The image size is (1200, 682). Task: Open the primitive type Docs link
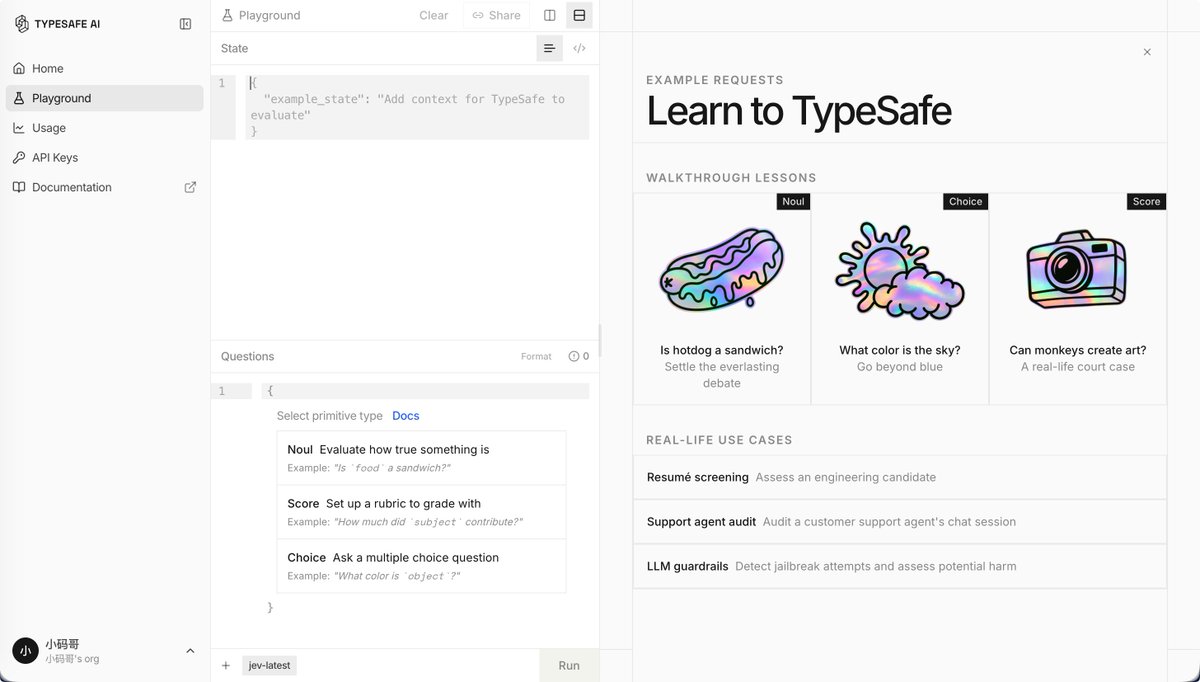[406, 416]
